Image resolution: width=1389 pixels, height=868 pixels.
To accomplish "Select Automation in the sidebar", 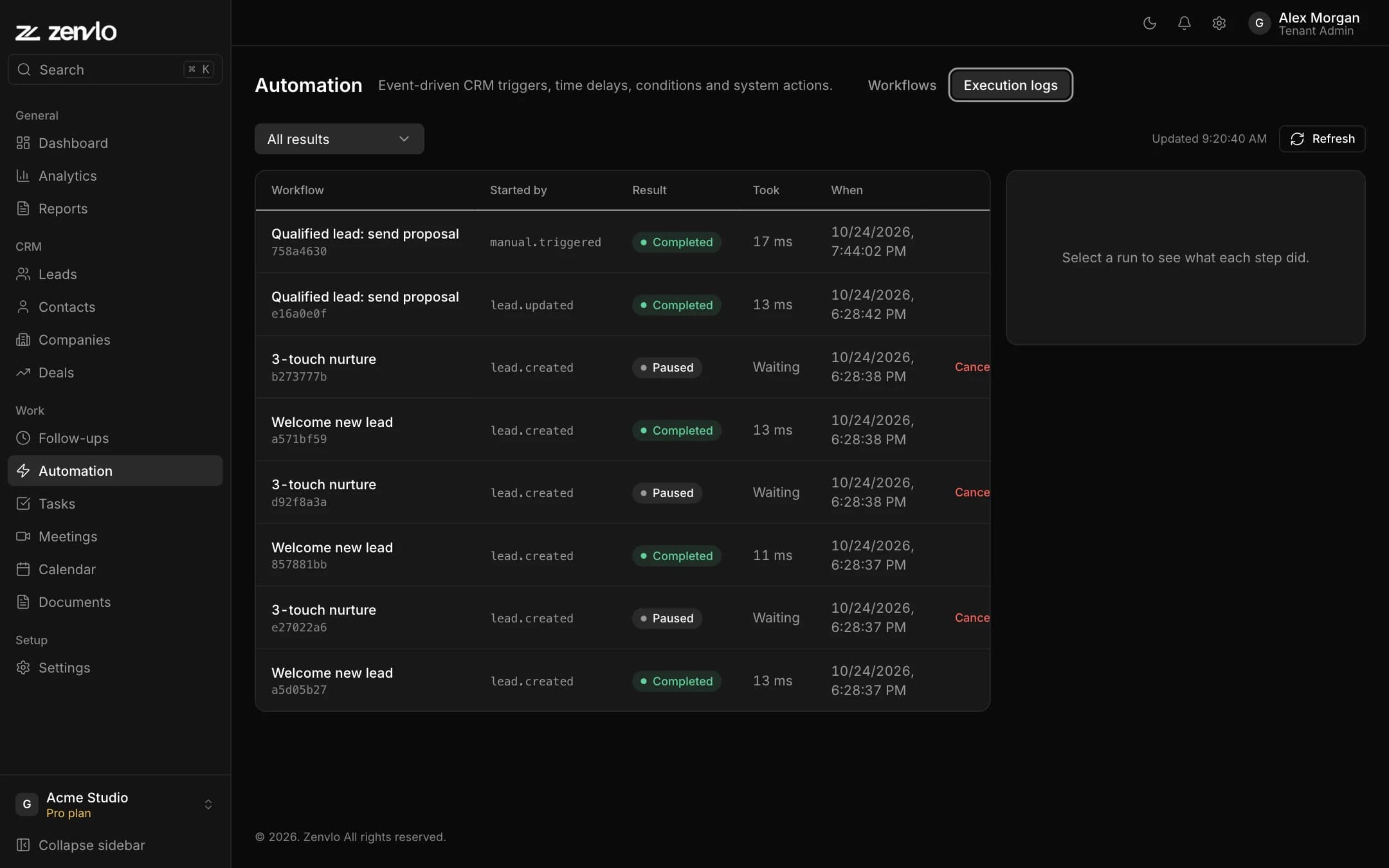I will pyautogui.click(x=115, y=471).
